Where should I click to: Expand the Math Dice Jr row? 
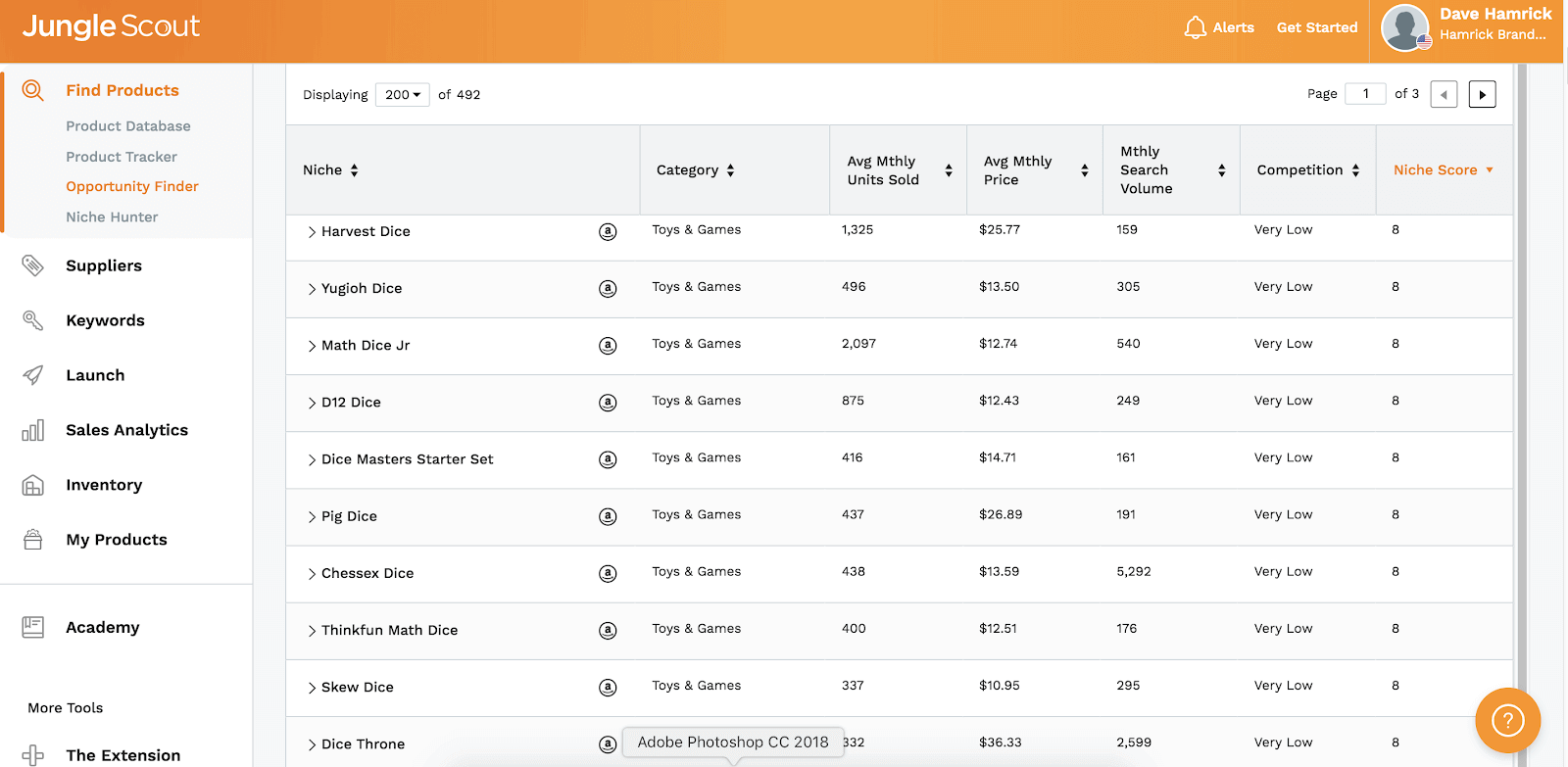[x=312, y=346]
